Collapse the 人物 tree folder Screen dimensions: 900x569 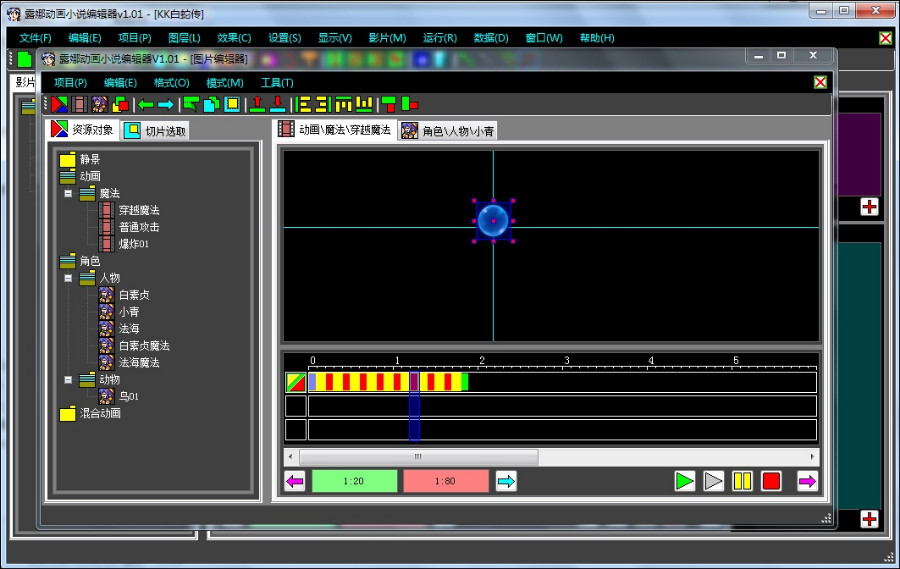[68, 279]
